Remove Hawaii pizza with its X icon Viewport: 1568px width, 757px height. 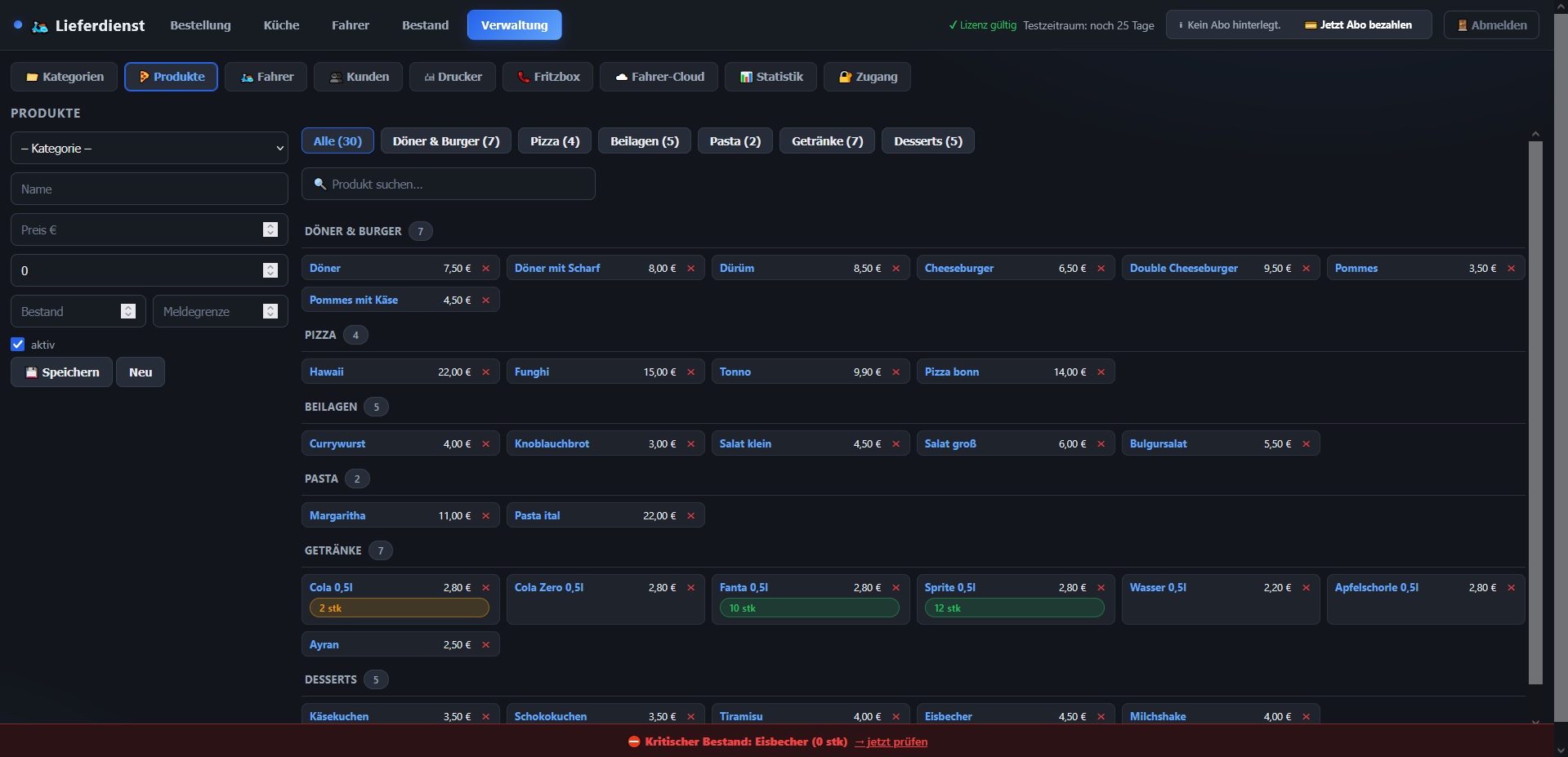click(x=485, y=372)
